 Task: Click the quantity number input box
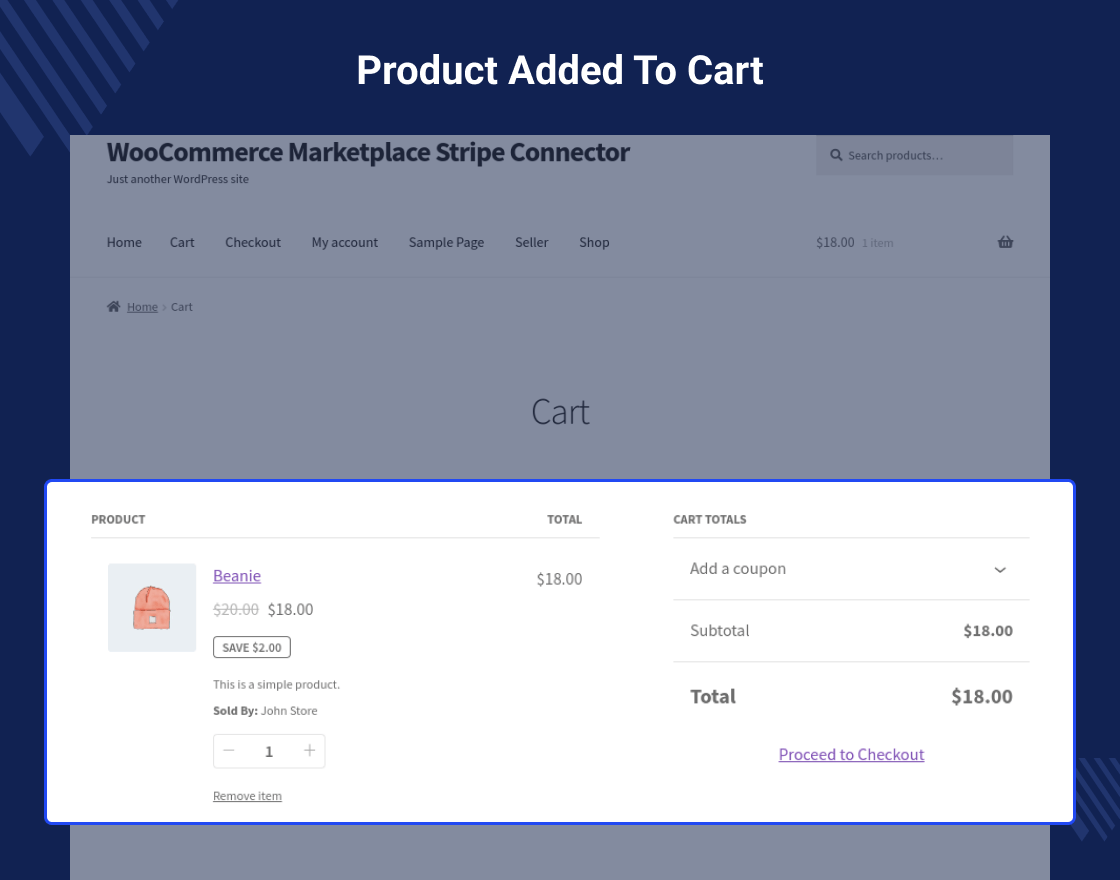269,751
